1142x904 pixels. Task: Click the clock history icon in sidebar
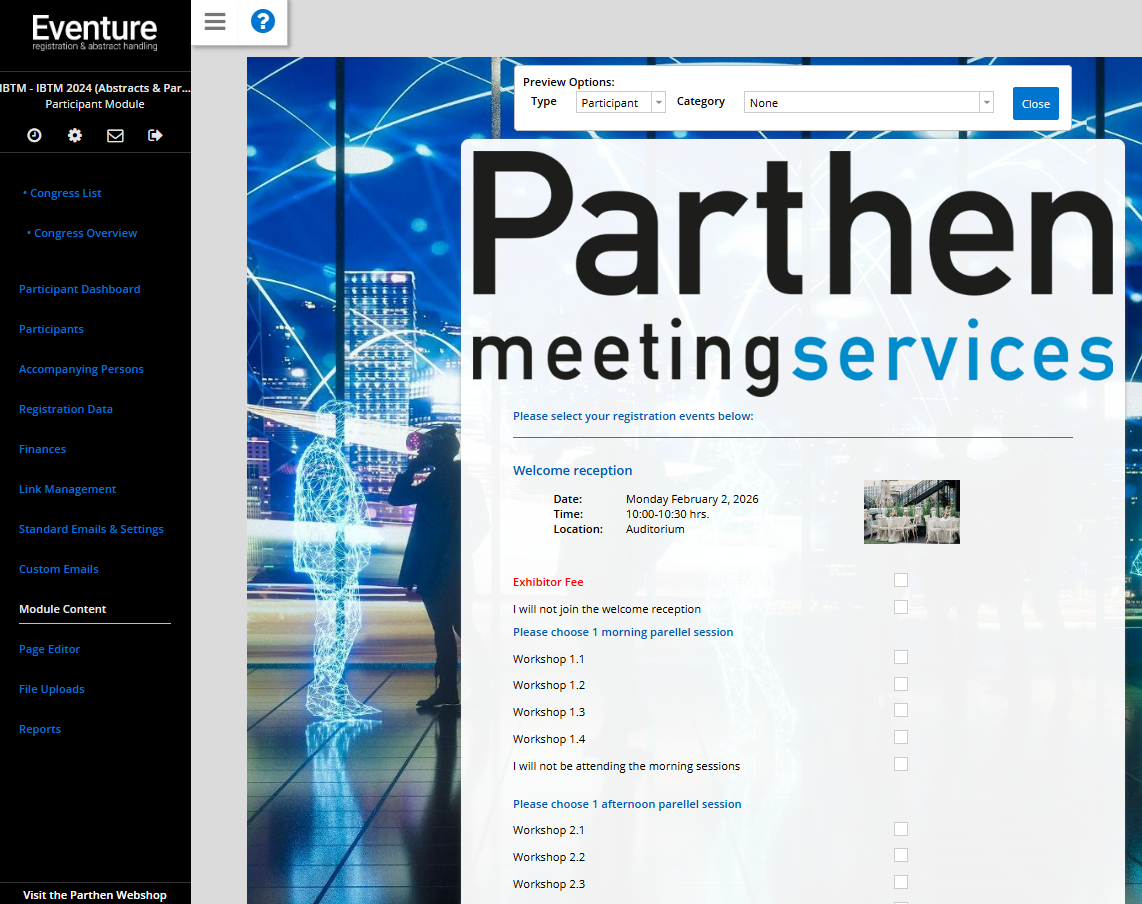pos(34,135)
